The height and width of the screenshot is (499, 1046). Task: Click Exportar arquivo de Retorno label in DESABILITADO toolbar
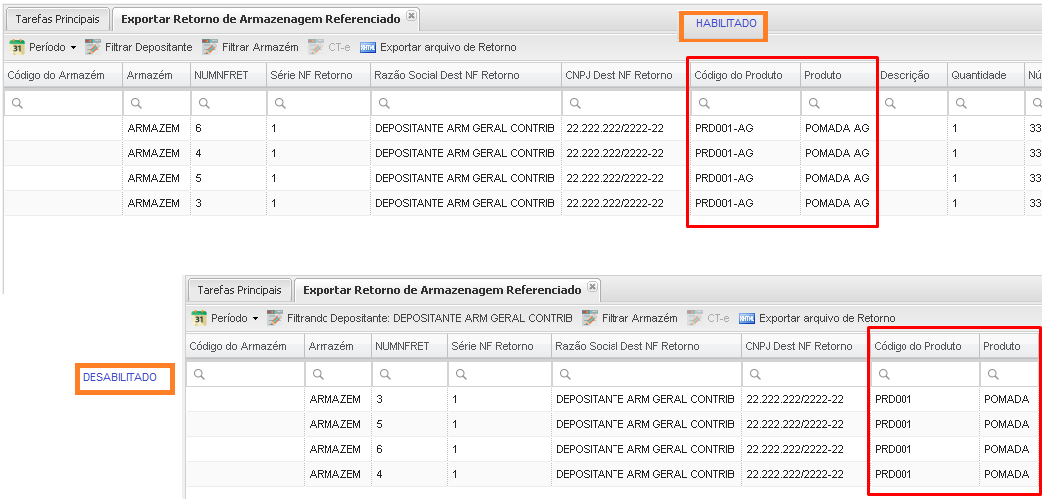click(x=827, y=318)
